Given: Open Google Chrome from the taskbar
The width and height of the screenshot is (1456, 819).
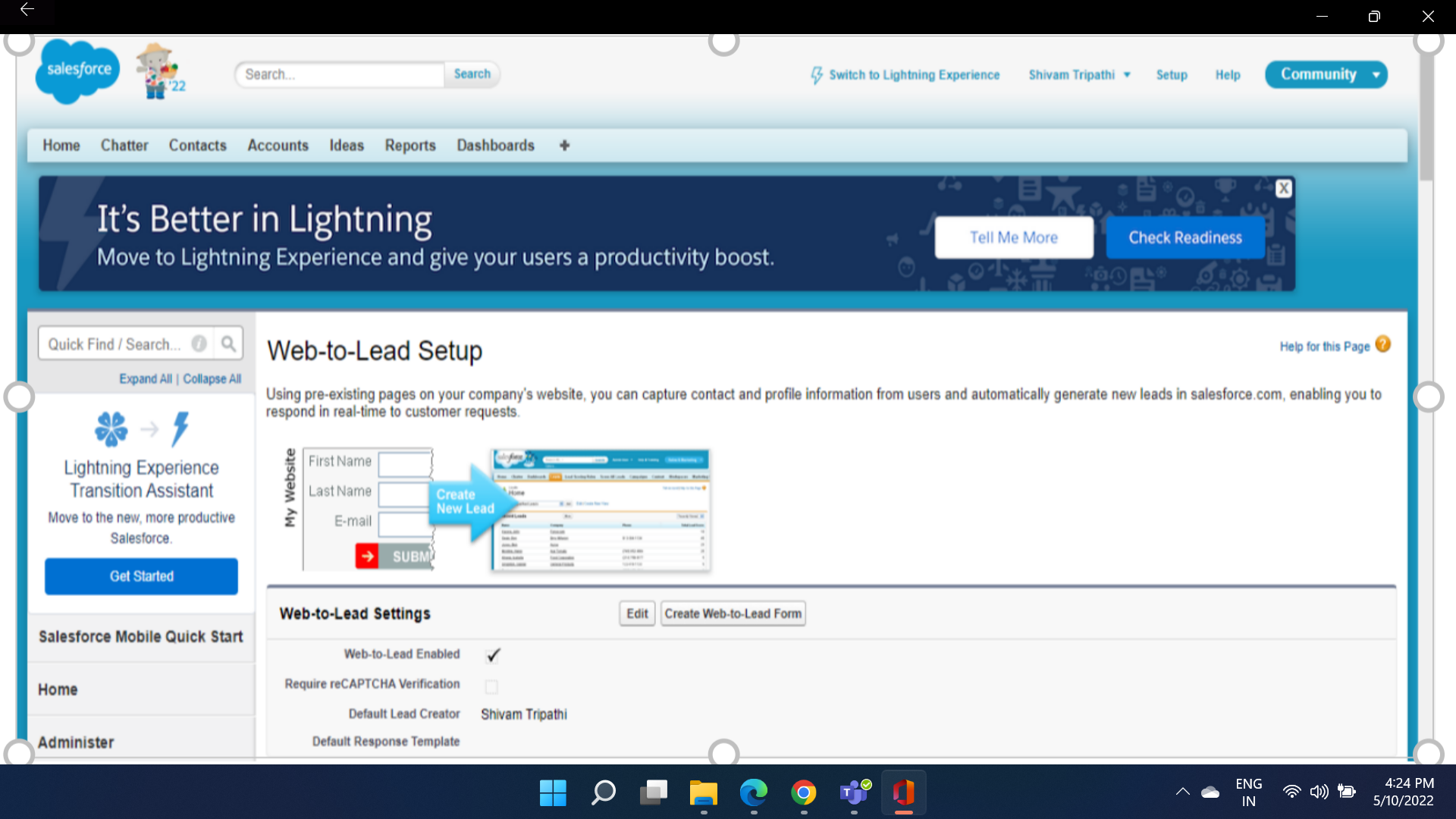Looking at the screenshot, I should 804,793.
